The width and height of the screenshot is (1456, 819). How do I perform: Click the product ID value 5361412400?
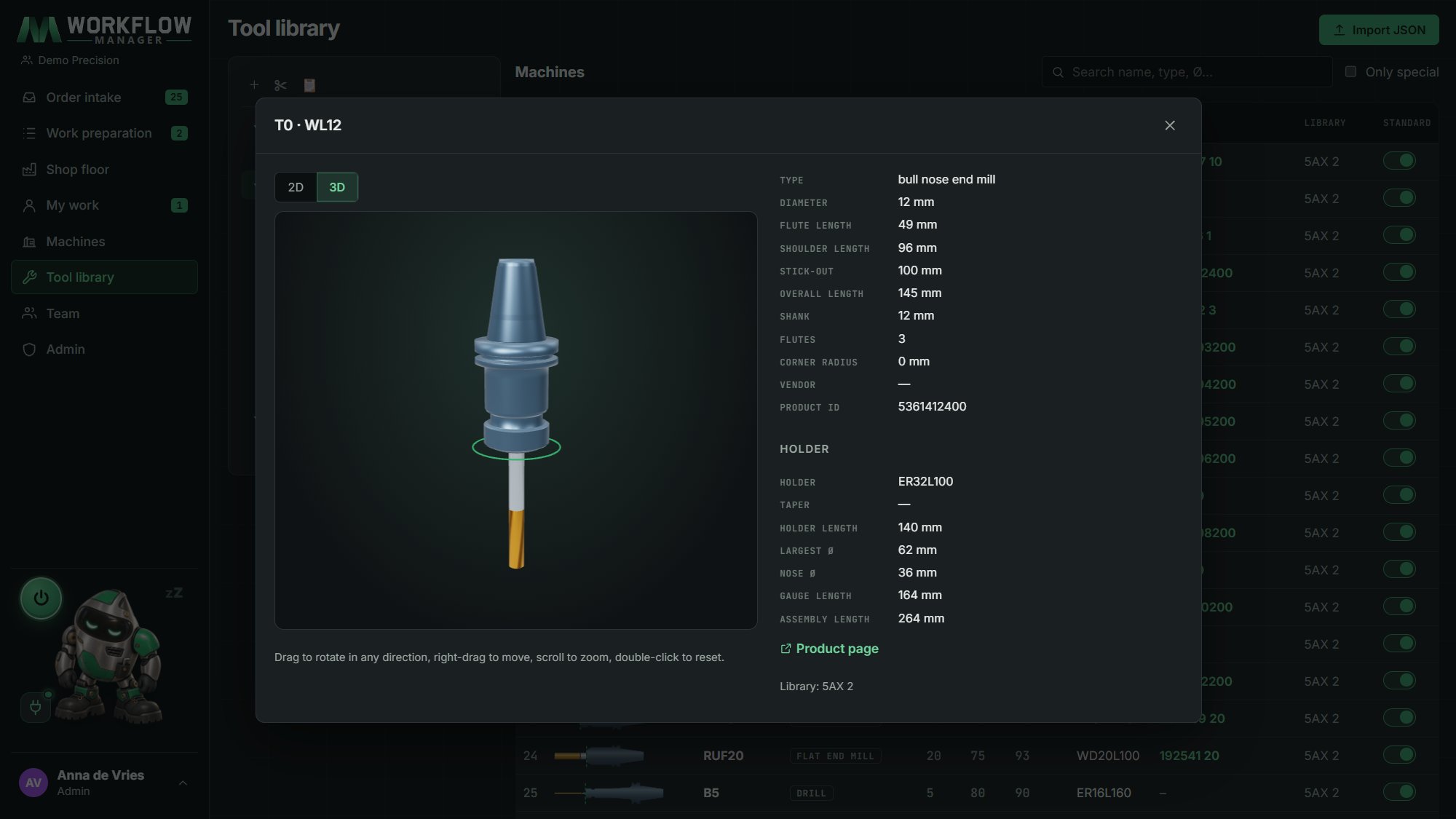[x=932, y=407]
